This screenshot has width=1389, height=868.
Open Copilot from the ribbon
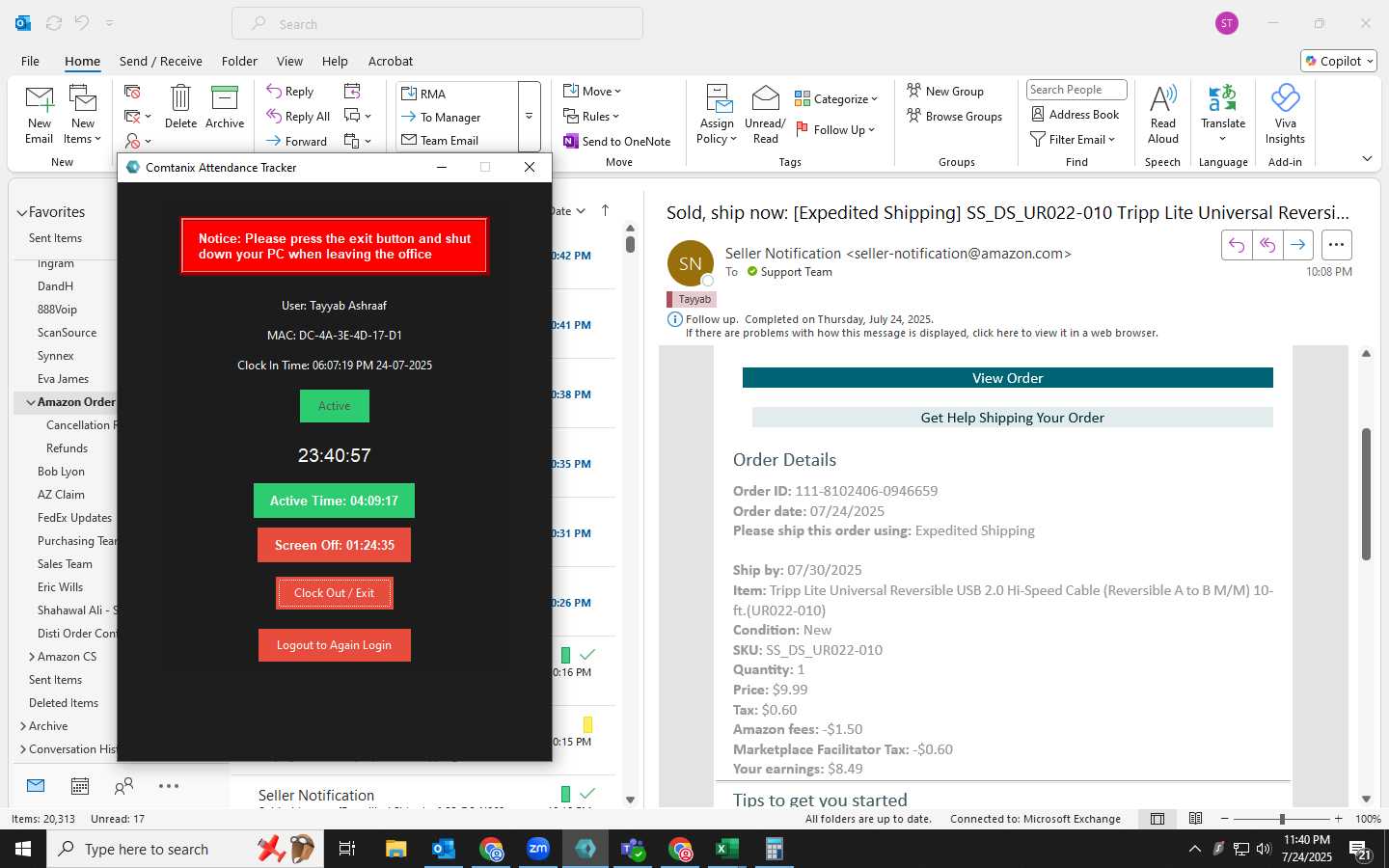tap(1338, 61)
